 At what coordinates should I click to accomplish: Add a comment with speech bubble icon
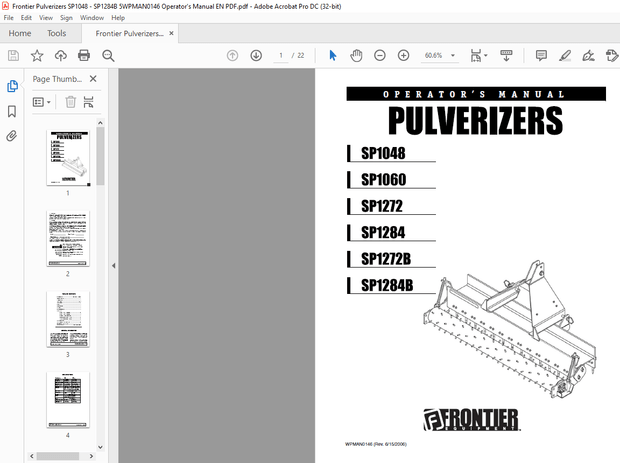[x=541, y=56]
